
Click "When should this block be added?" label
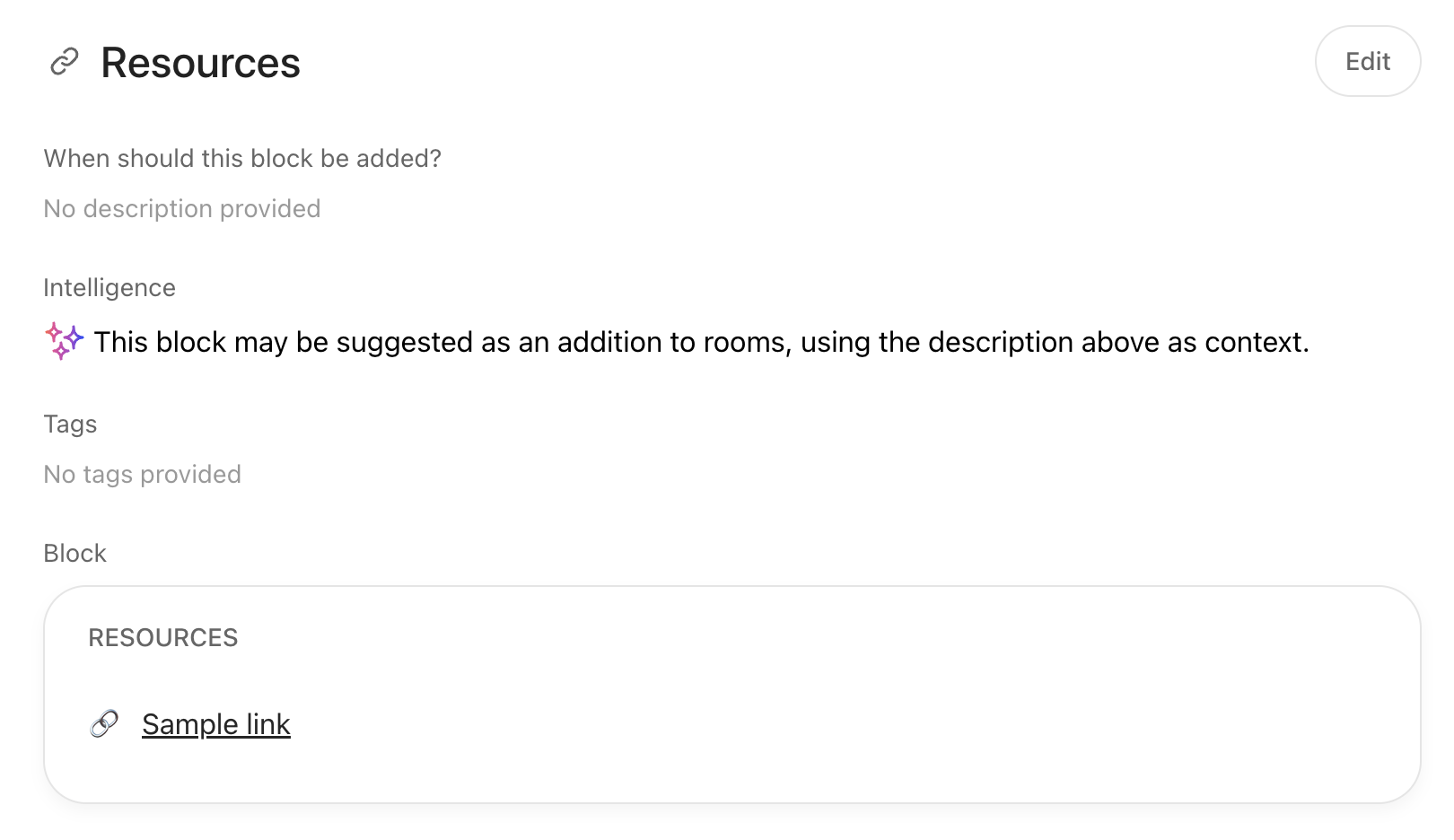click(x=242, y=158)
